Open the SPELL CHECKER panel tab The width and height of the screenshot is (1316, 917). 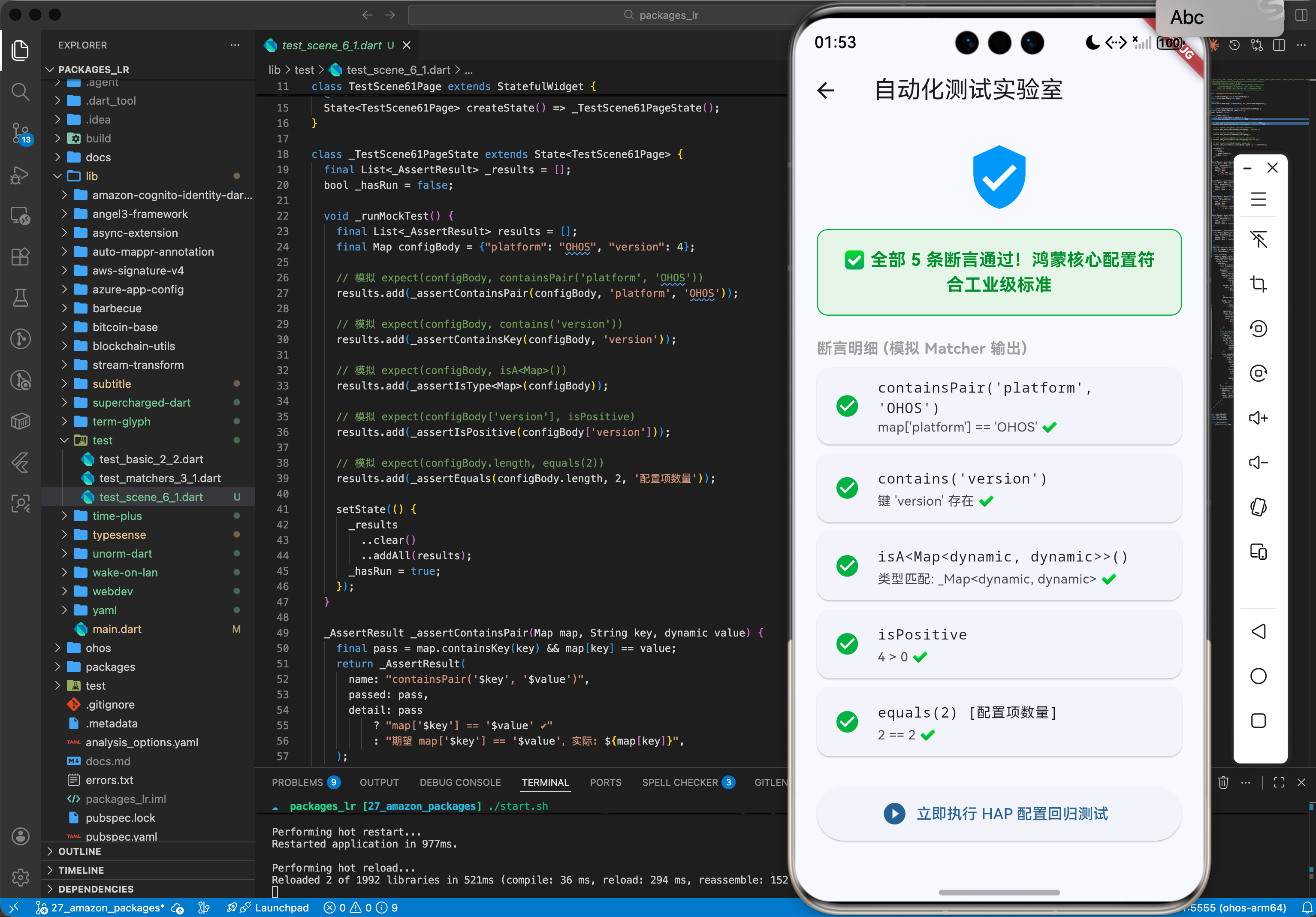[x=681, y=782]
